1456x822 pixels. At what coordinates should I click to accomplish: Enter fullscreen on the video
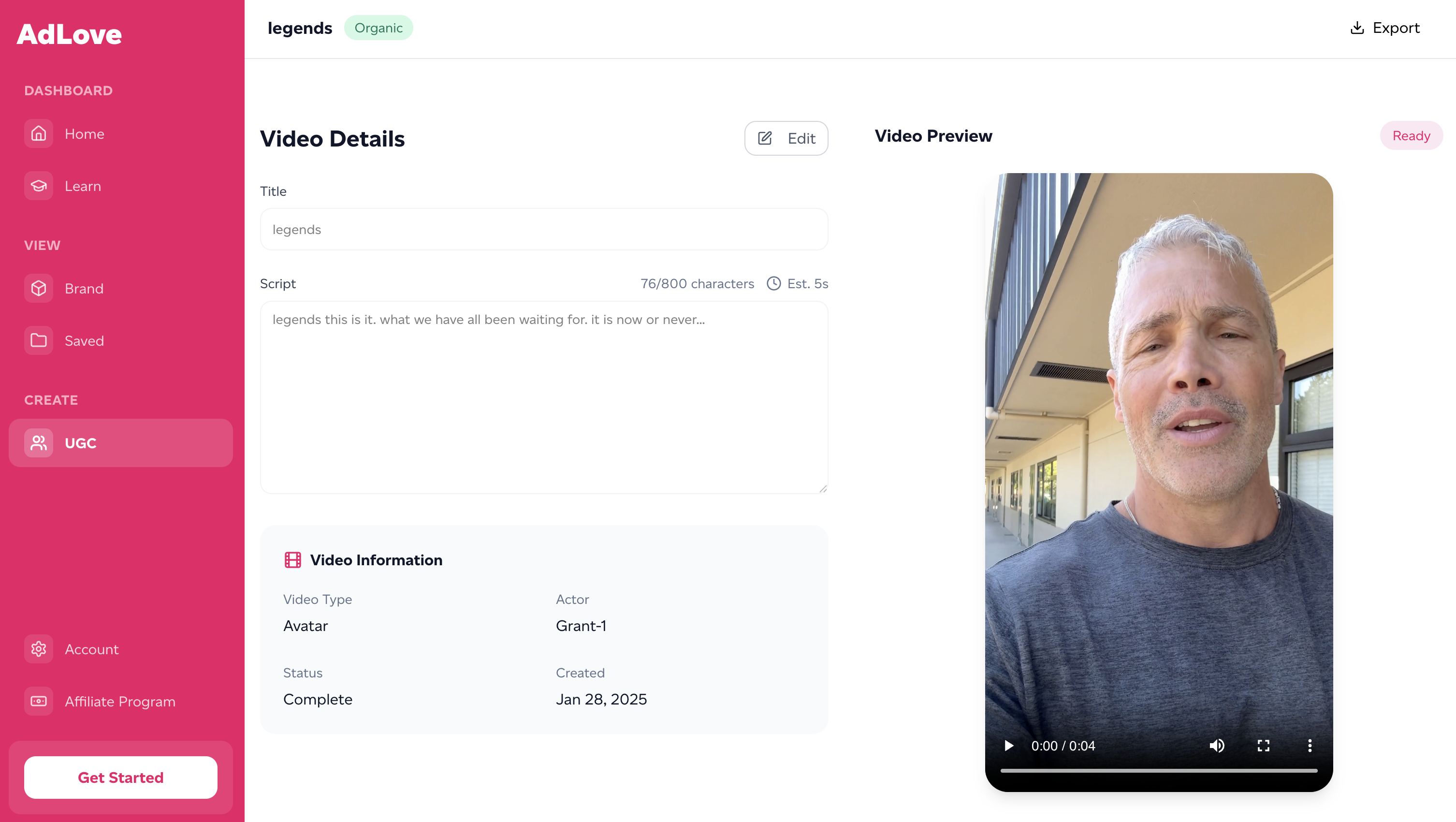pyautogui.click(x=1263, y=746)
